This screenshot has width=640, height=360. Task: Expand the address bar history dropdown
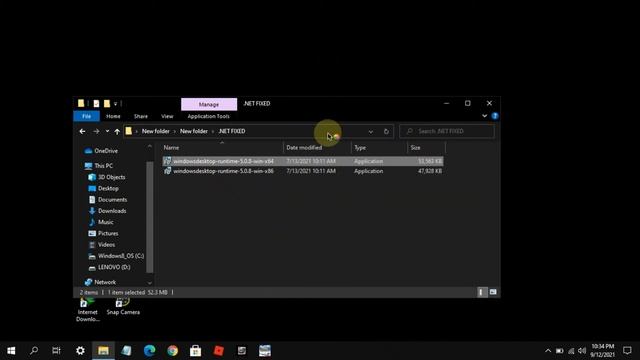(x=371, y=131)
